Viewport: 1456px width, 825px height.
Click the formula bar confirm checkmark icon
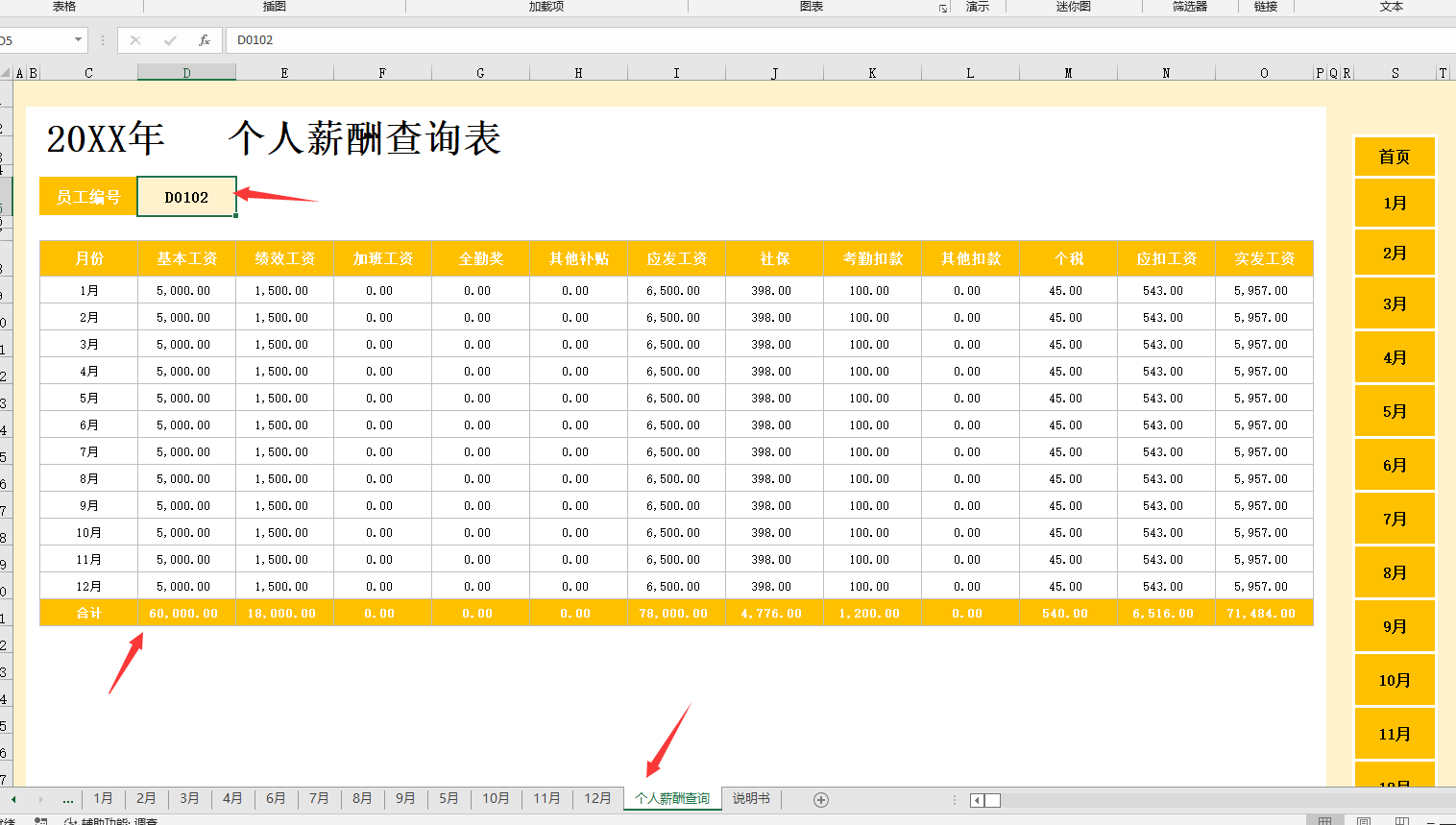tap(170, 40)
